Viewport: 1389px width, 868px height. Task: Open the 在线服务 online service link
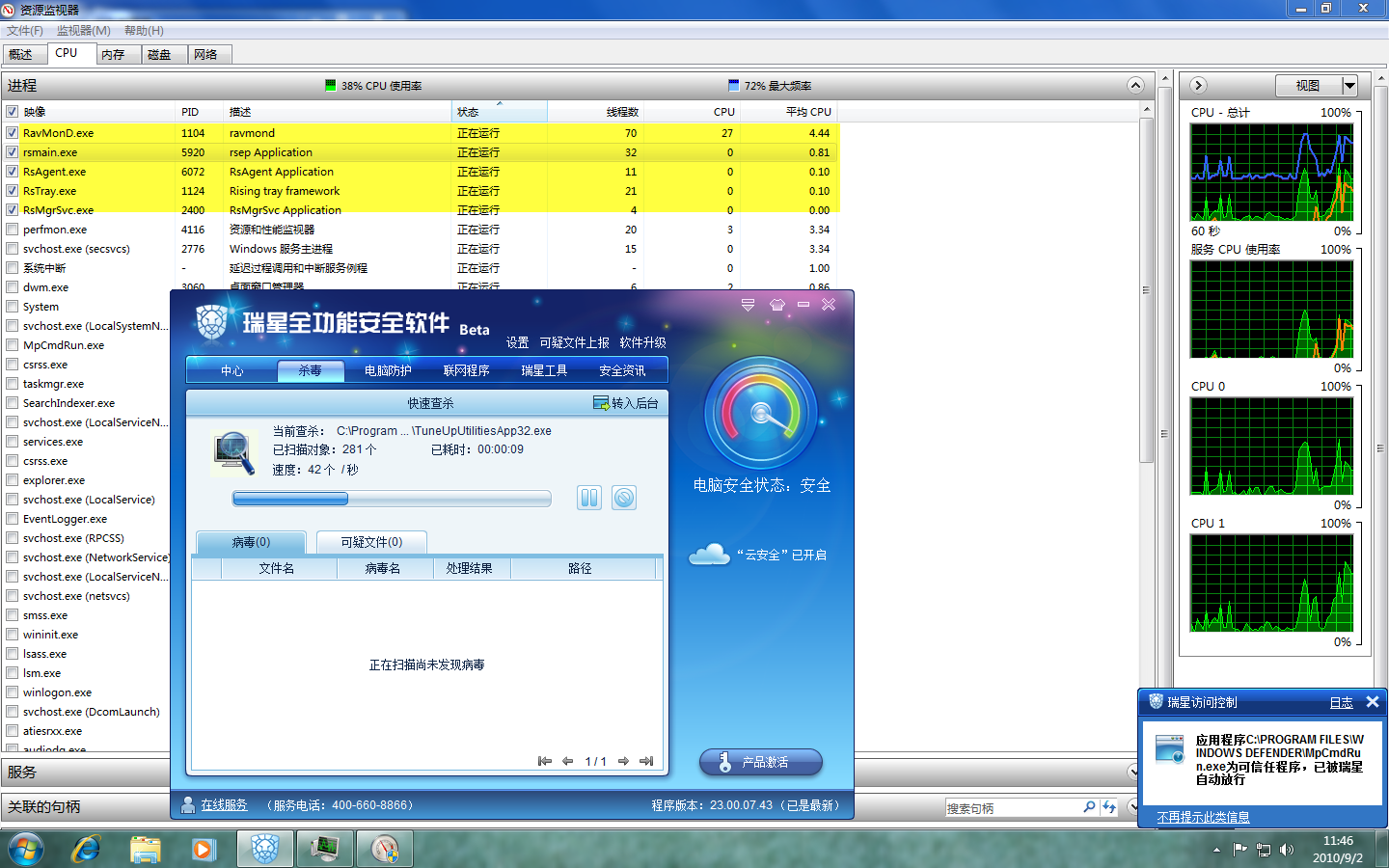[x=224, y=804]
